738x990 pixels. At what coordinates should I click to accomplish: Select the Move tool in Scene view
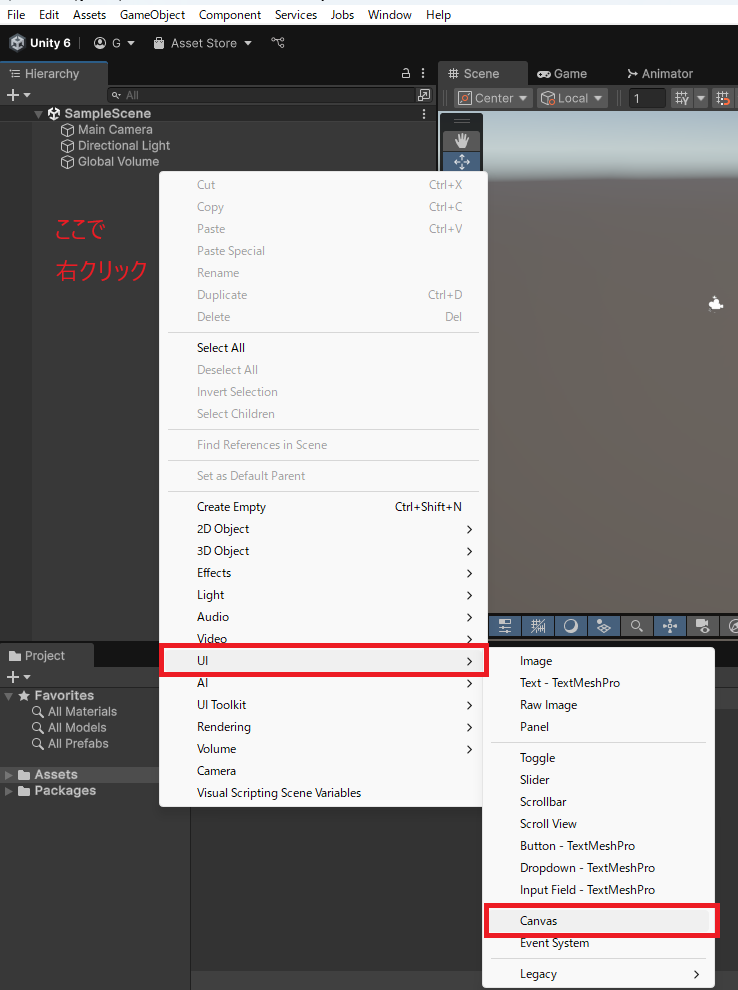click(461, 162)
